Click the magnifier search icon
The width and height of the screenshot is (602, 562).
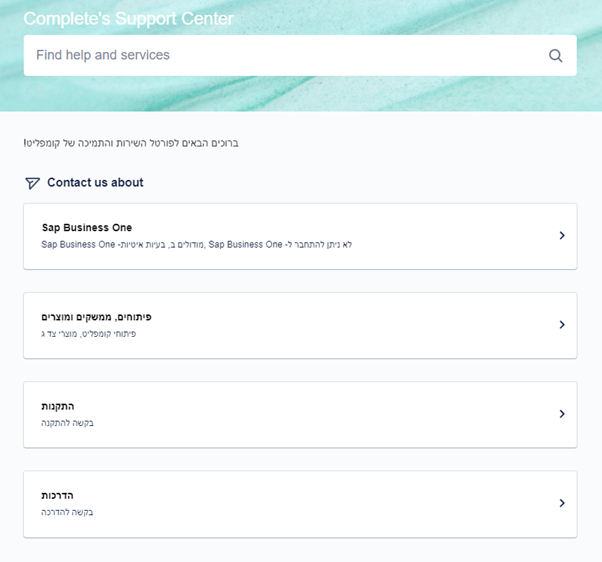556,56
